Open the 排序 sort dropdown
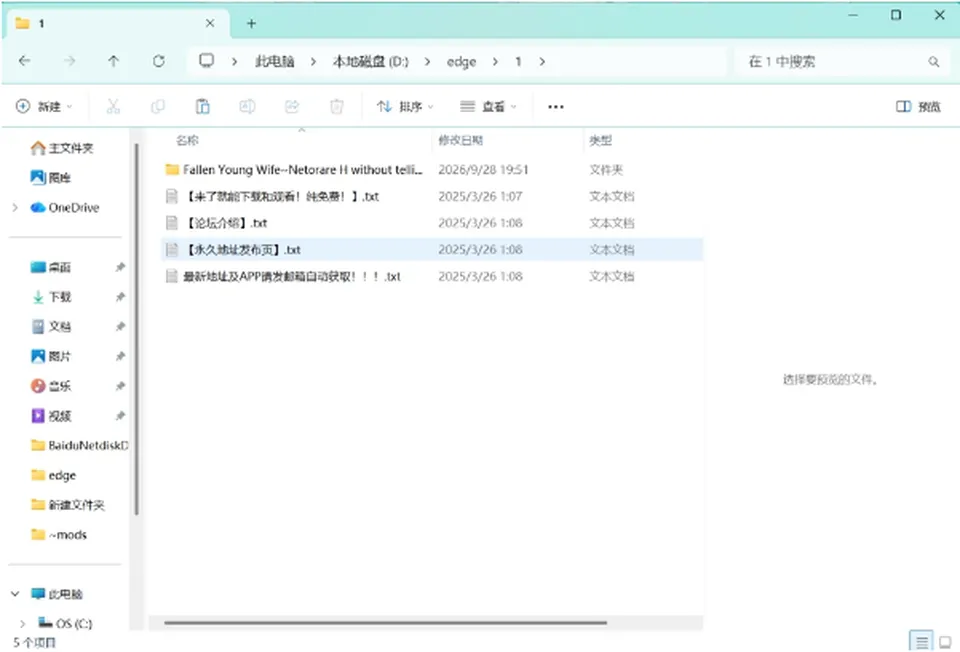The height and width of the screenshot is (652, 960). [405, 107]
